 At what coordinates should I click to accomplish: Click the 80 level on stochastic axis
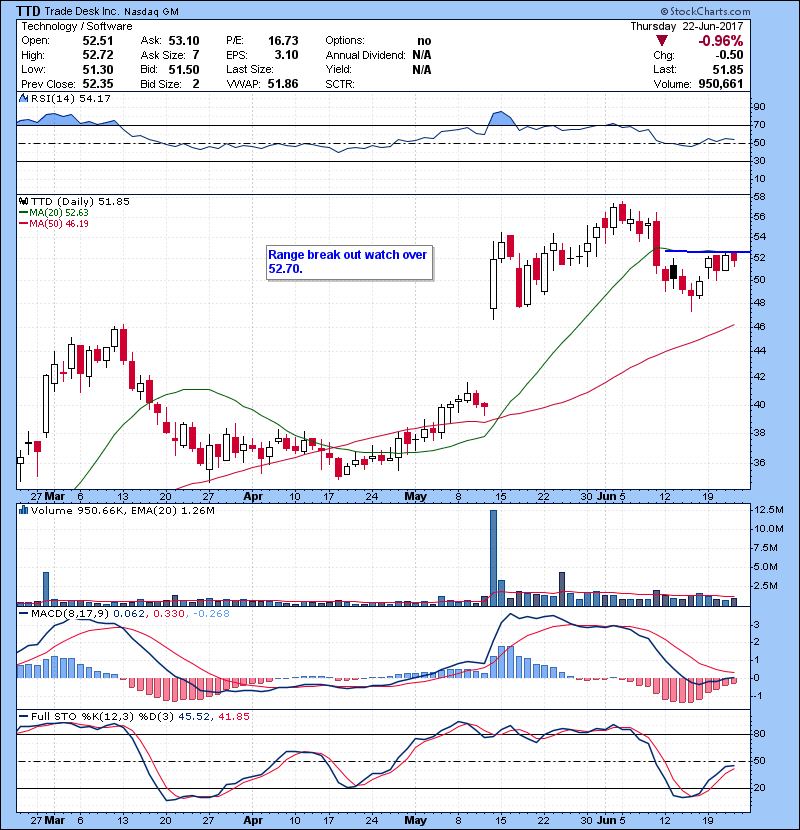coord(759,734)
